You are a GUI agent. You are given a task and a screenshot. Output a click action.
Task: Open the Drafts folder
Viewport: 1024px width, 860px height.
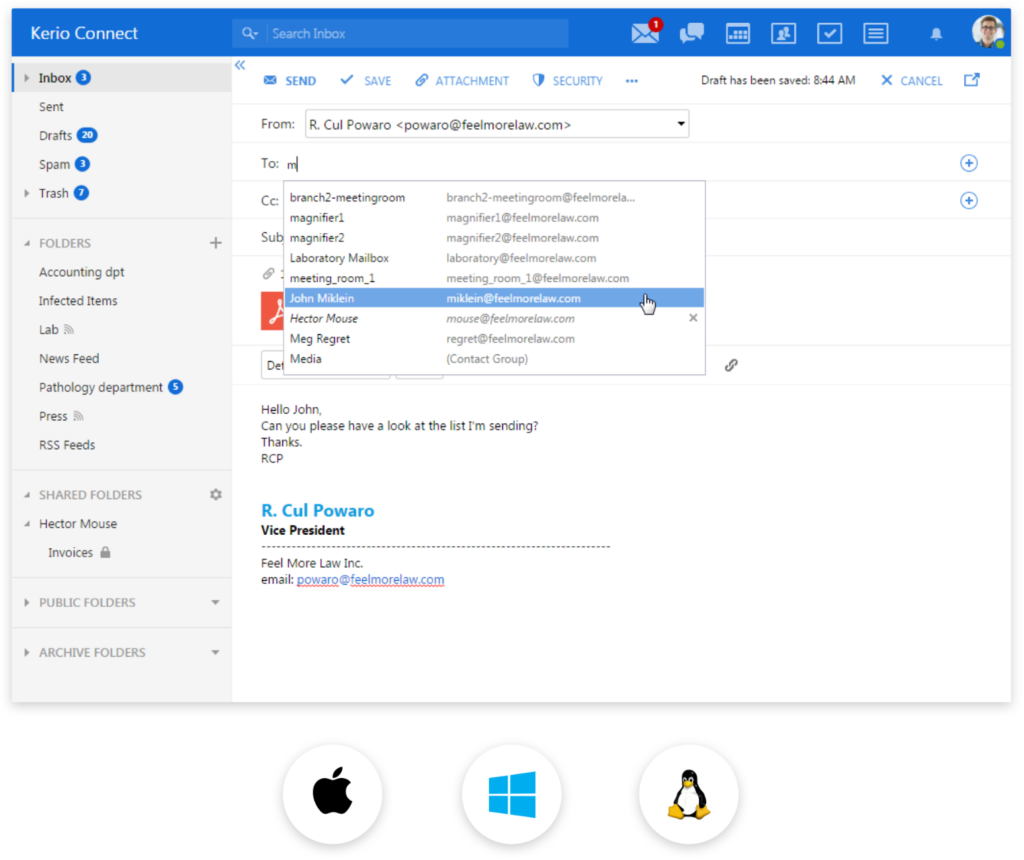(x=56, y=135)
